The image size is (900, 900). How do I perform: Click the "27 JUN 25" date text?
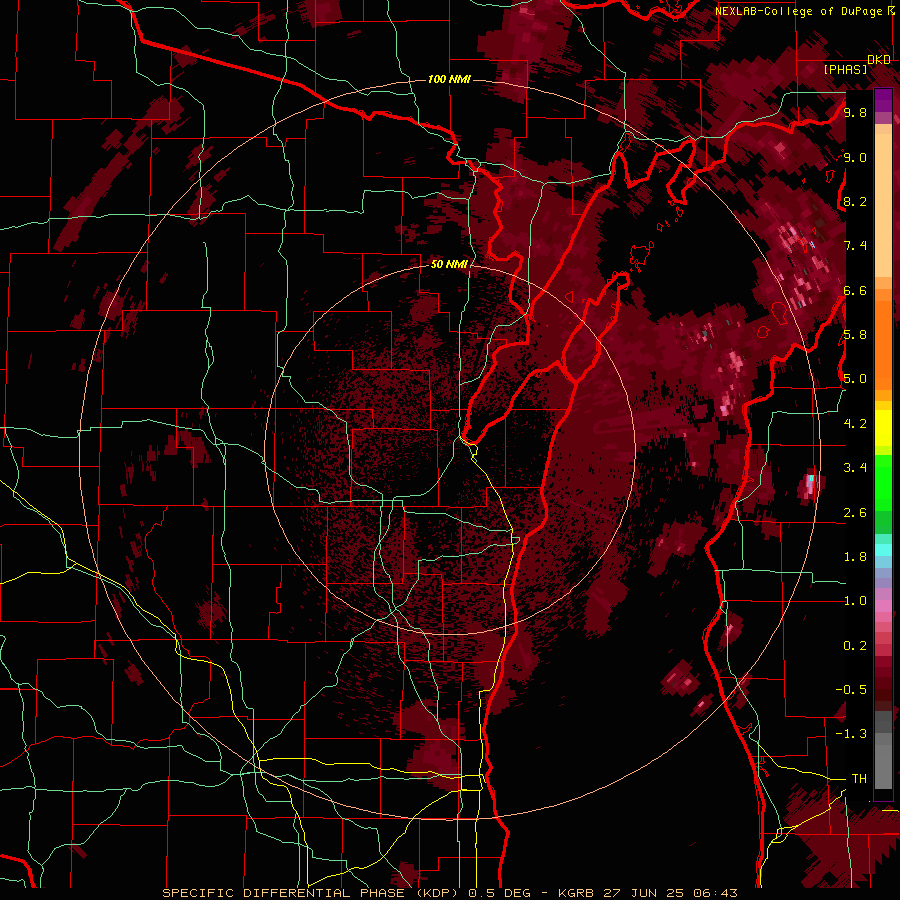(642, 893)
